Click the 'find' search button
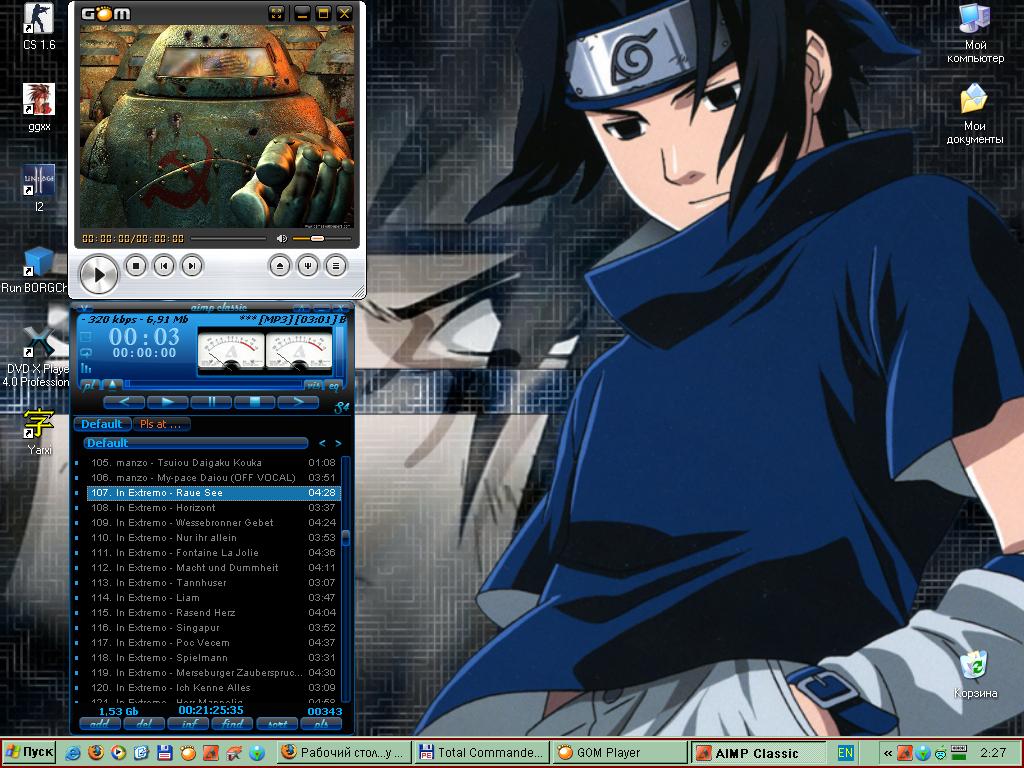This screenshot has width=1024, height=768. (232, 724)
